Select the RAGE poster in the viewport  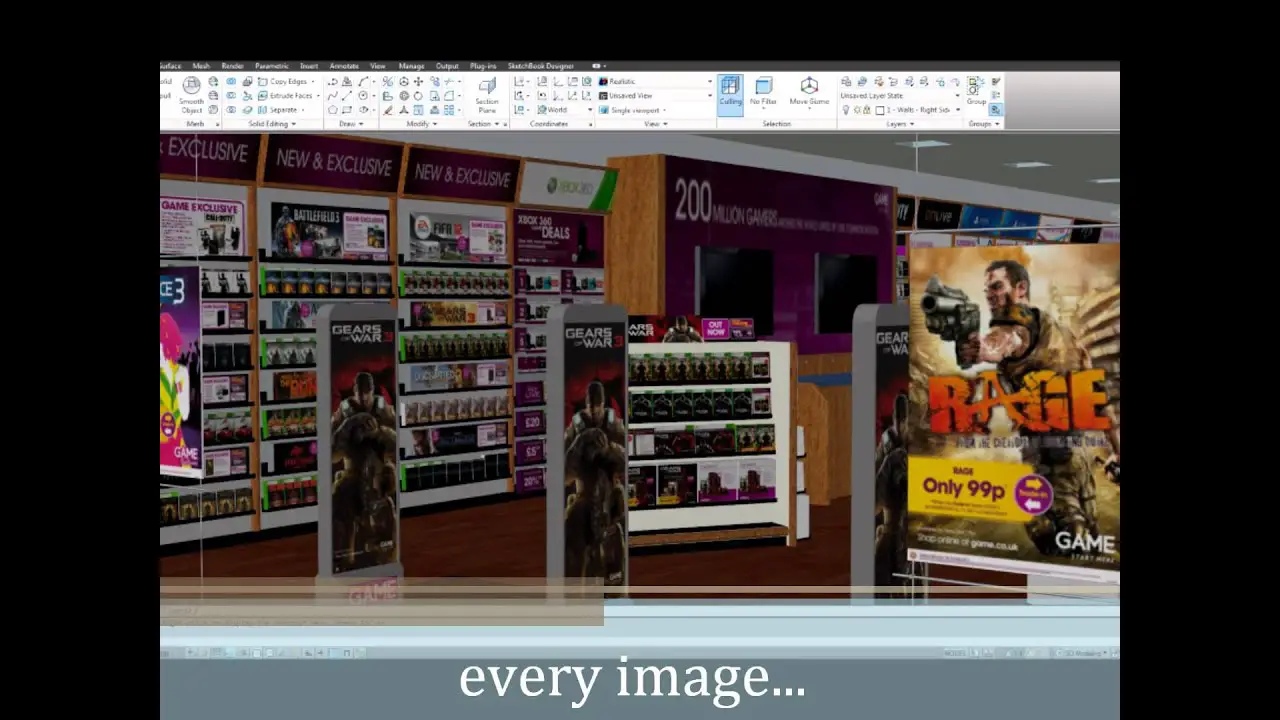coord(1014,410)
